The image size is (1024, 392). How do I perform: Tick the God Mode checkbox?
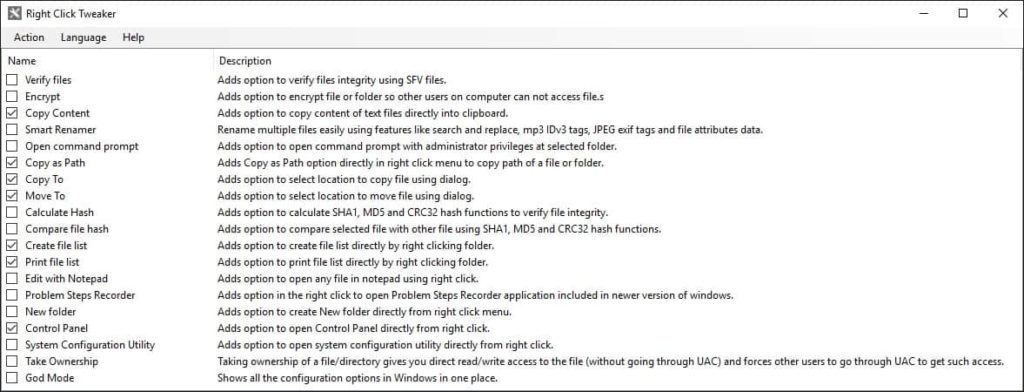[x=12, y=378]
